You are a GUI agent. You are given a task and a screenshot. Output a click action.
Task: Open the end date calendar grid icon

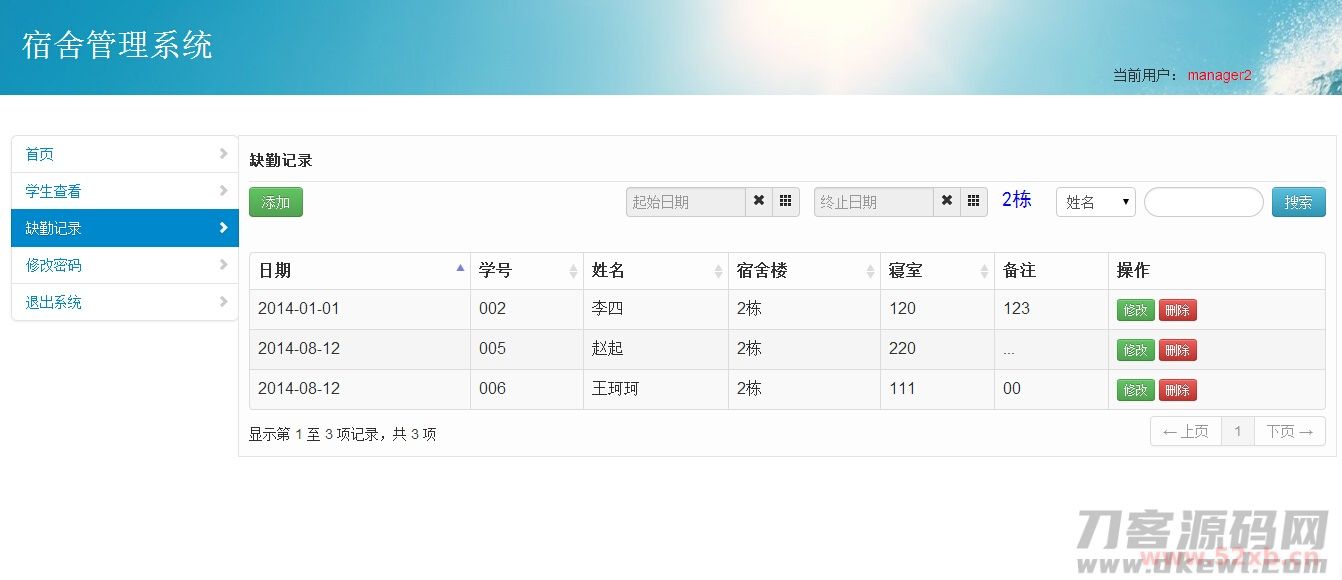click(x=974, y=202)
